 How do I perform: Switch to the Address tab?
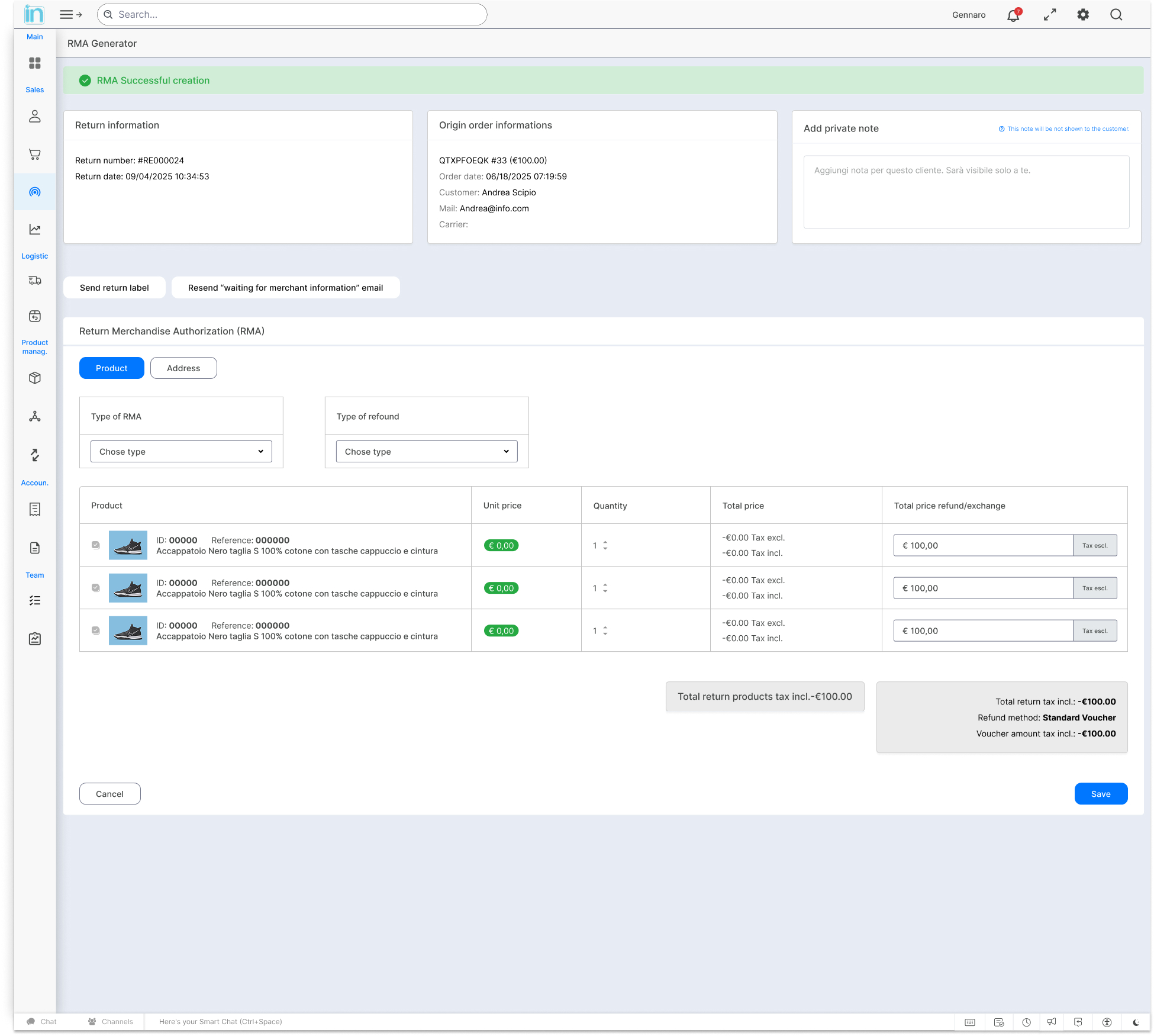point(183,368)
